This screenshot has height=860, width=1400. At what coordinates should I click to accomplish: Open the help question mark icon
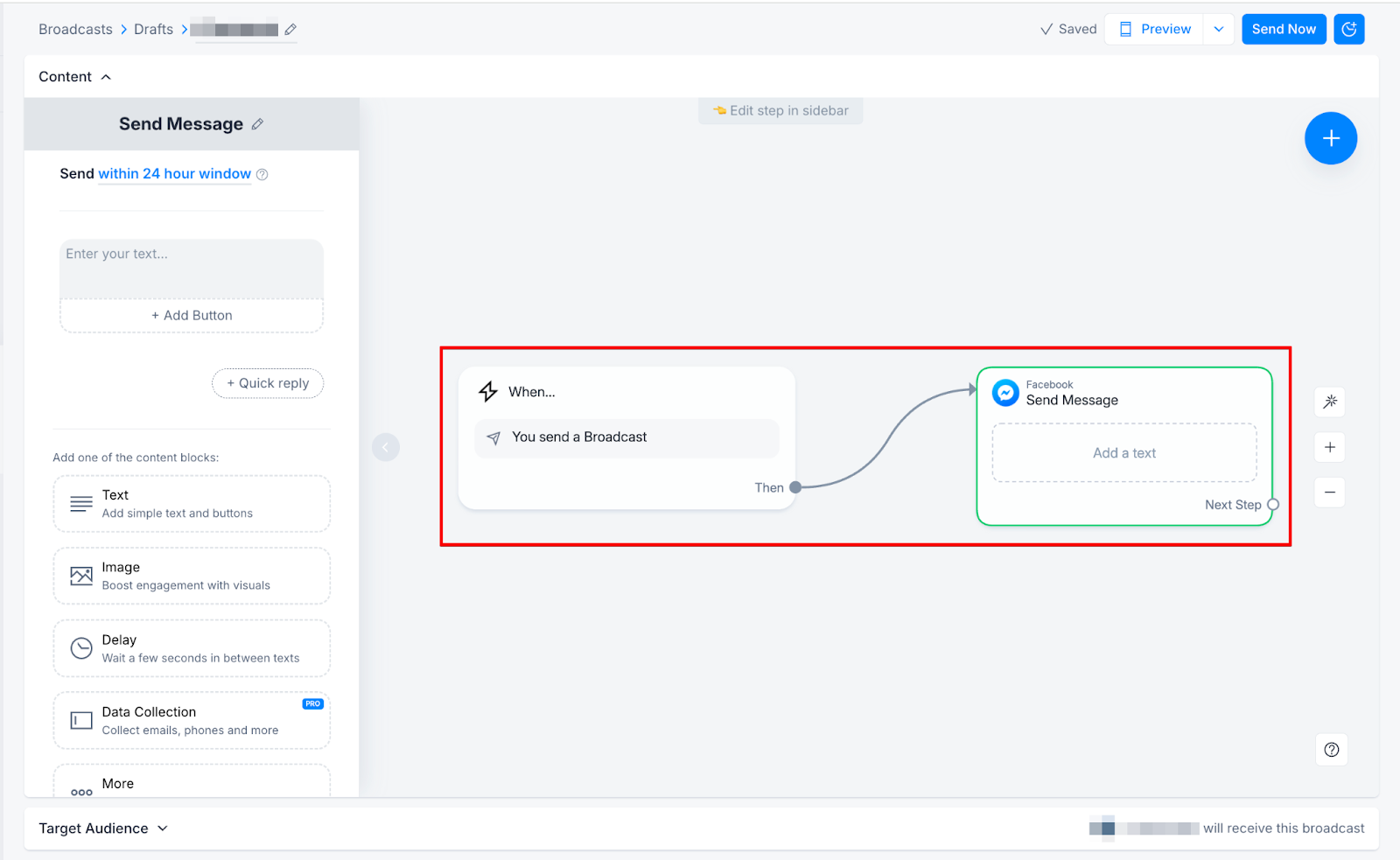pyautogui.click(x=1331, y=750)
